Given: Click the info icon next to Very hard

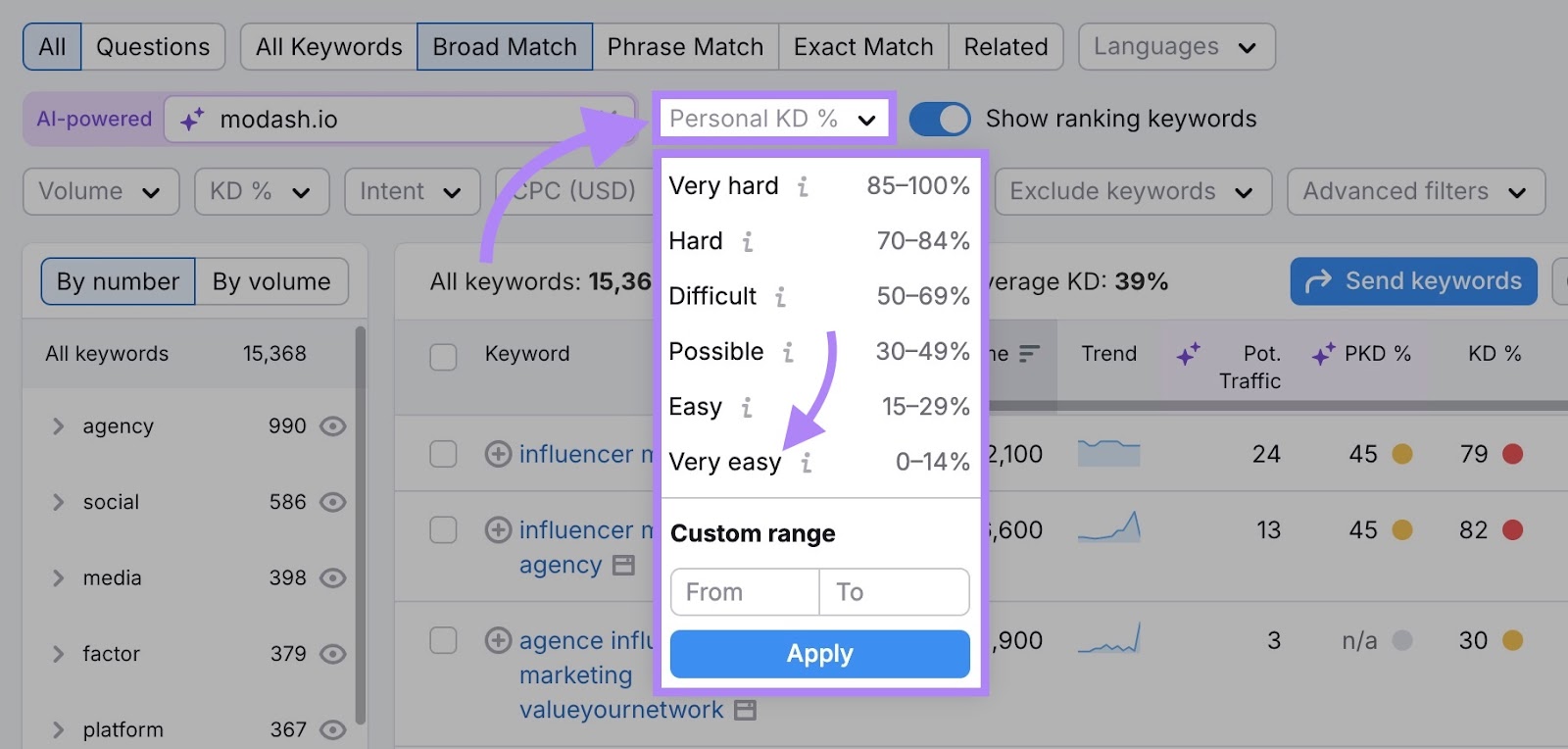Looking at the screenshot, I should click(x=803, y=186).
